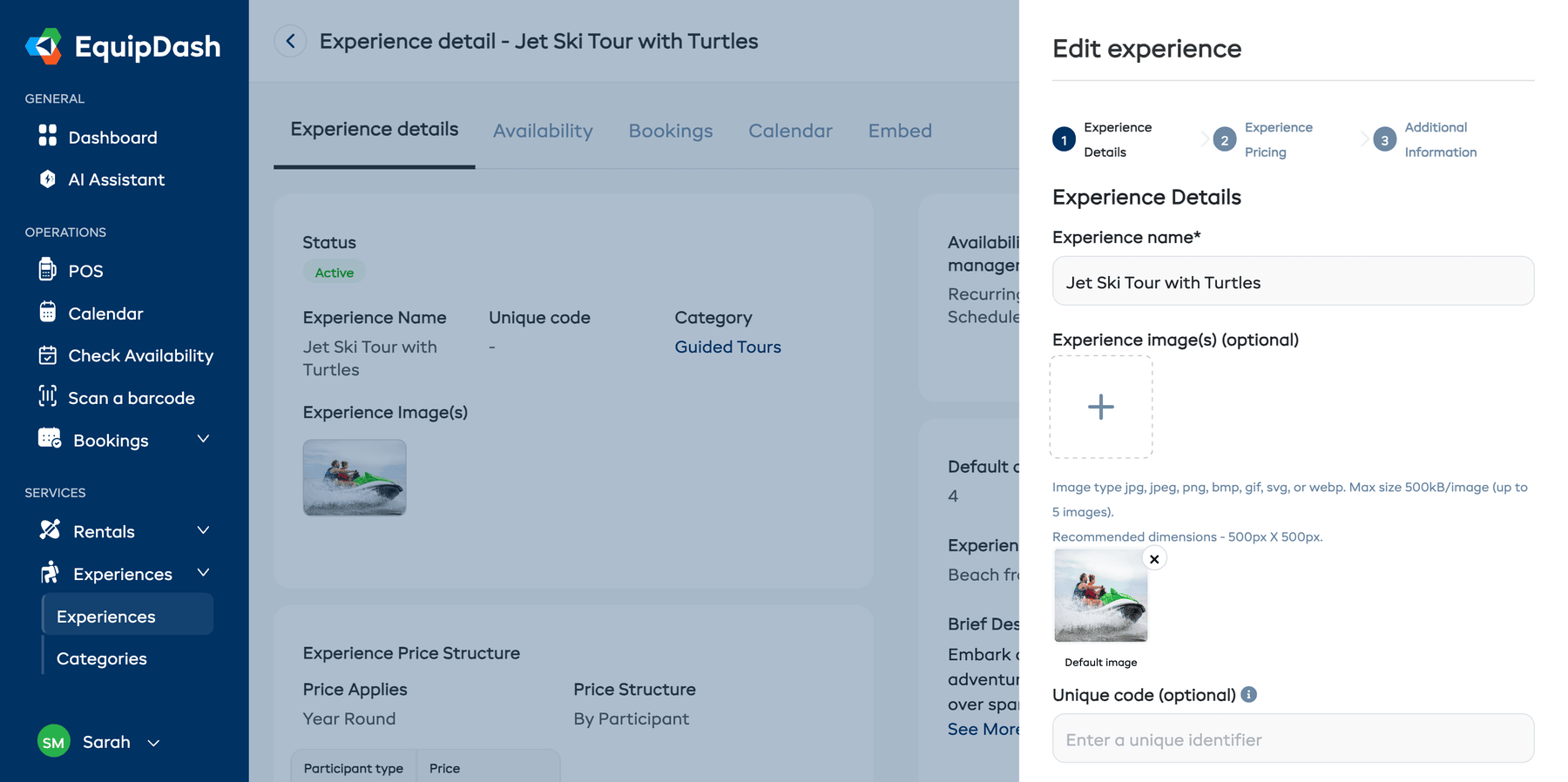Click the Check Availability icon

pyautogui.click(x=49, y=355)
